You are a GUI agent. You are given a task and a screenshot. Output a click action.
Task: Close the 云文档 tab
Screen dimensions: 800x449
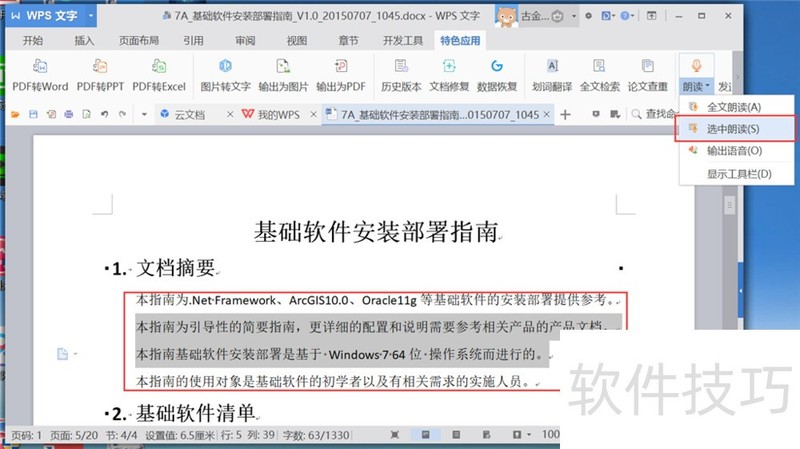(x=230, y=115)
